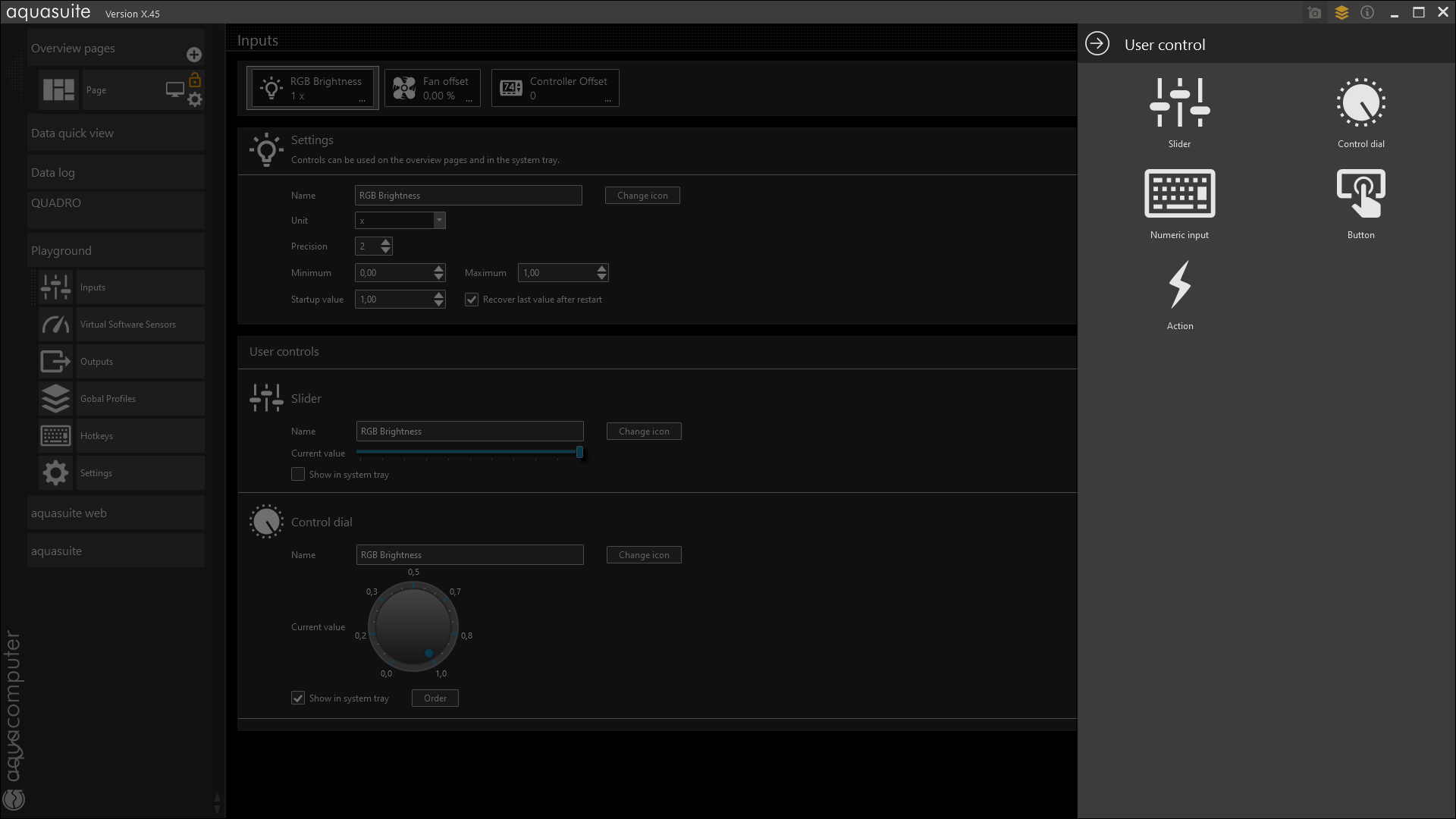The width and height of the screenshot is (1456, 819).
Task: Increase the Maximum value
Action: (602, 268)
